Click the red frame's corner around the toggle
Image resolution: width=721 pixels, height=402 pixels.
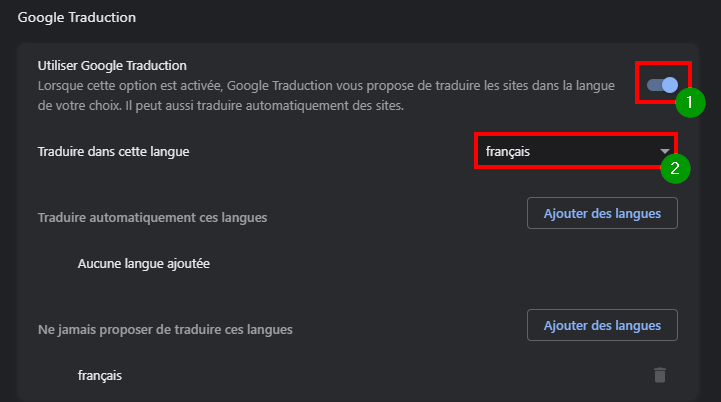pyautogui.click(x=637, y=63)
